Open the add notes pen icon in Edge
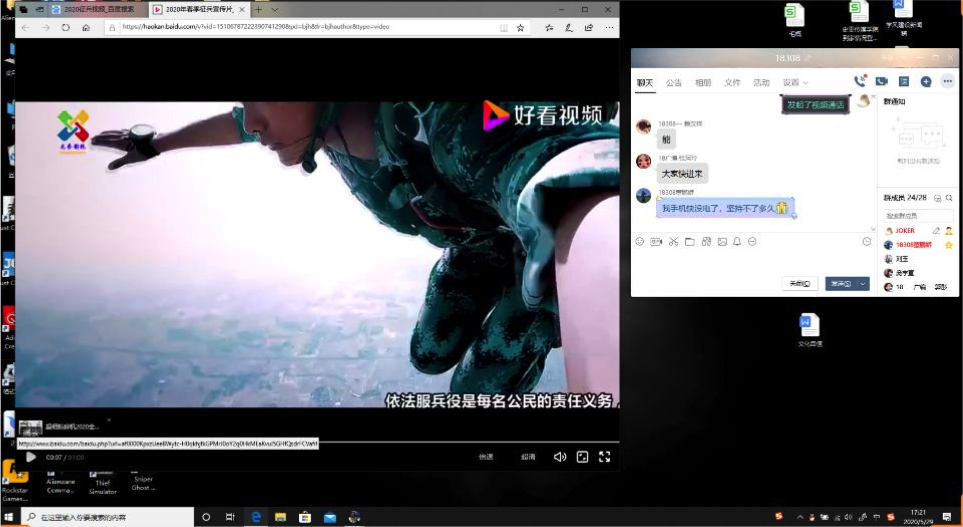Screen dimensions: 963x527 [569, 28]
